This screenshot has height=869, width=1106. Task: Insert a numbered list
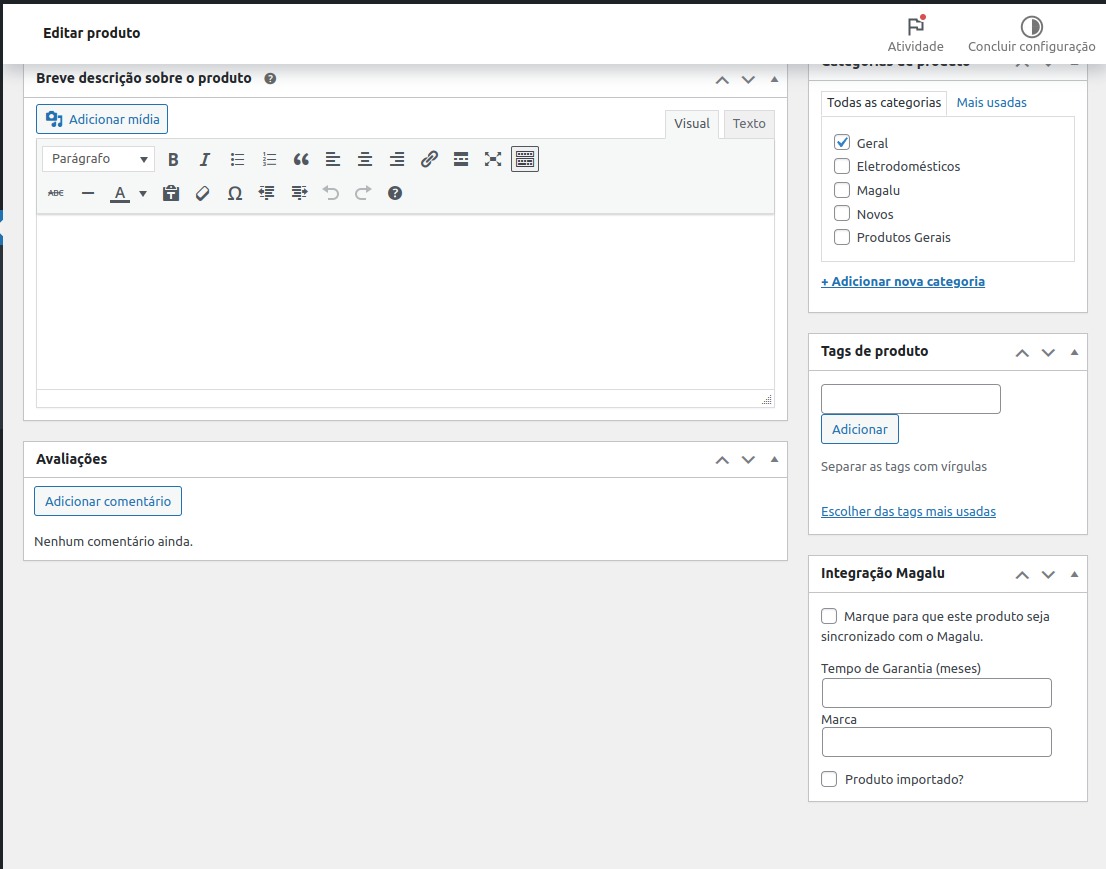tap(269, 159)
